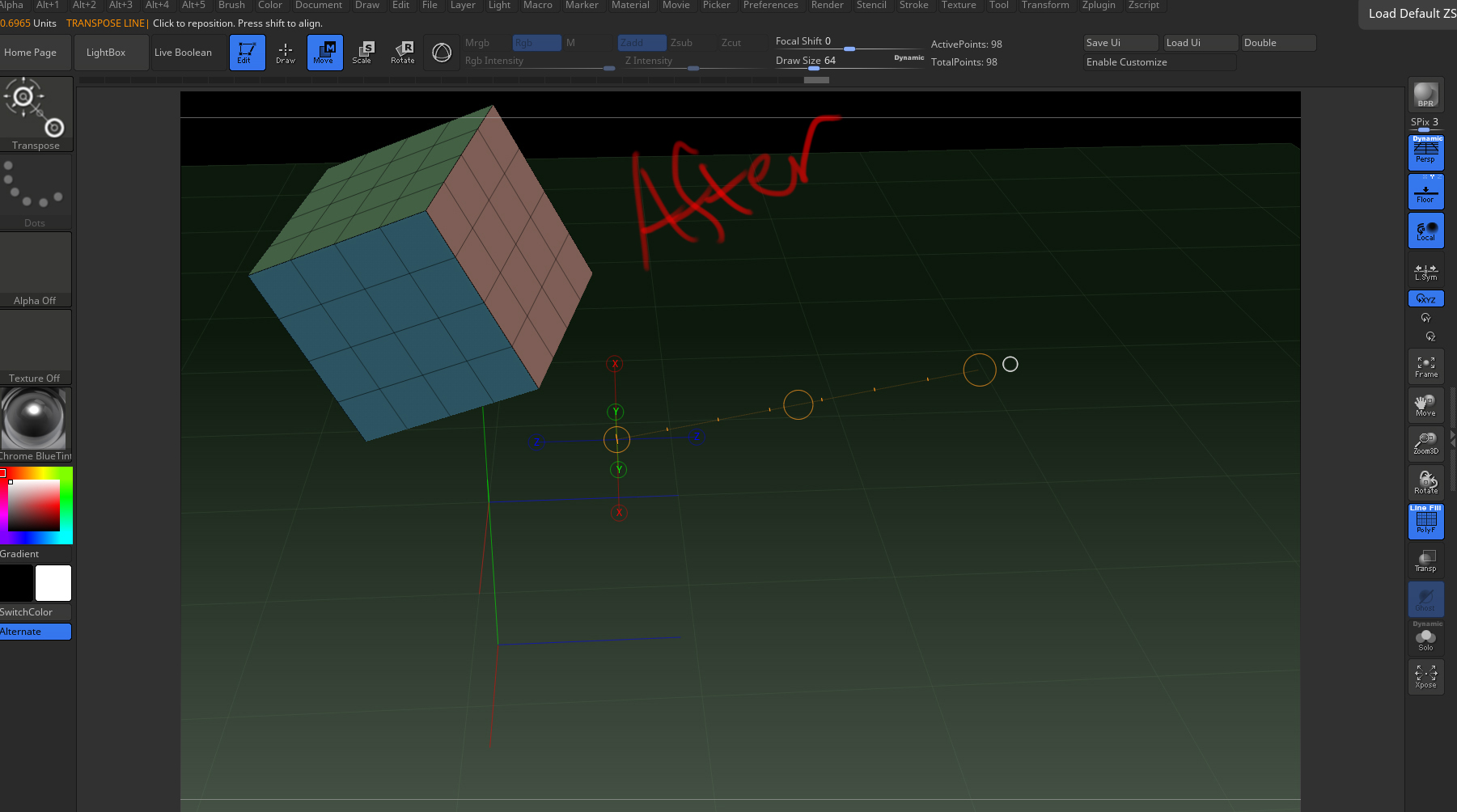Select the Rotate transpose mode in top toolbar

pos(402,53)
